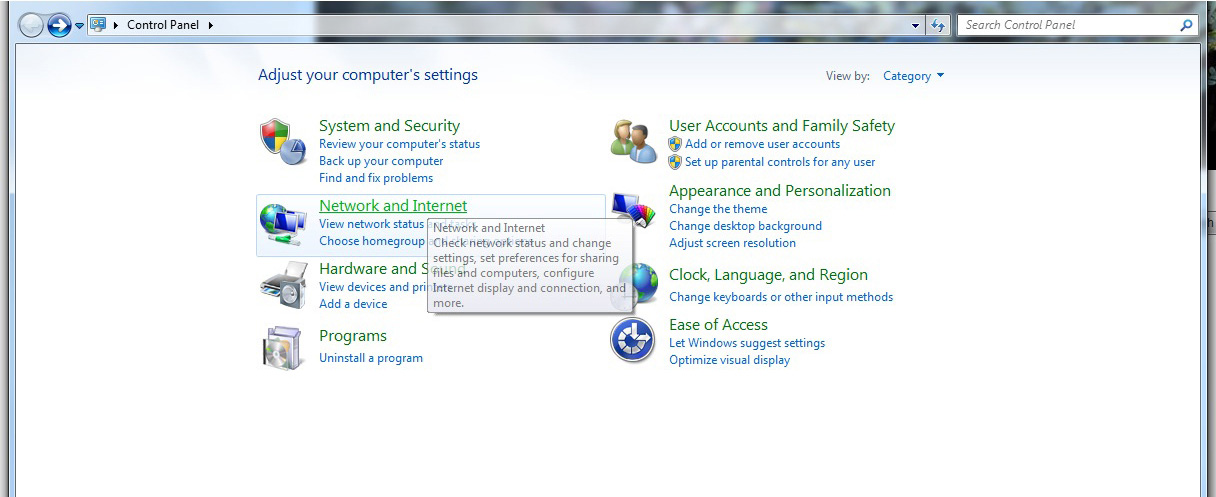Click the Back arrow button

click(32, 25)
